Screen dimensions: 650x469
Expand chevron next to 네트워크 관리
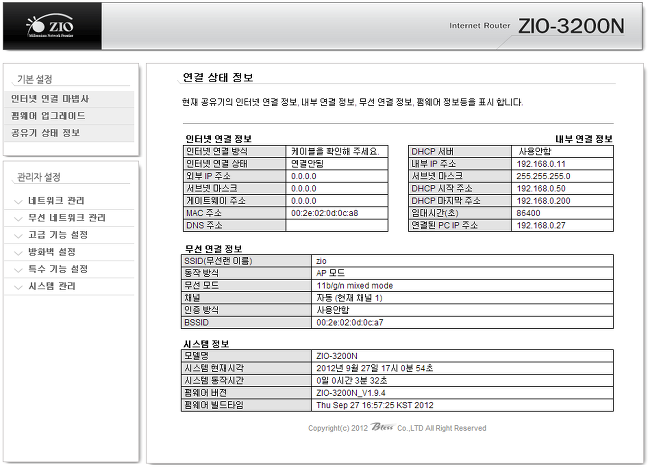tap(18, 202)
